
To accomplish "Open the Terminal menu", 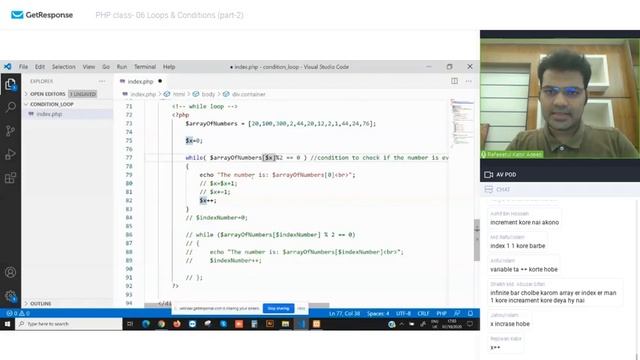I will coord(145,67).
